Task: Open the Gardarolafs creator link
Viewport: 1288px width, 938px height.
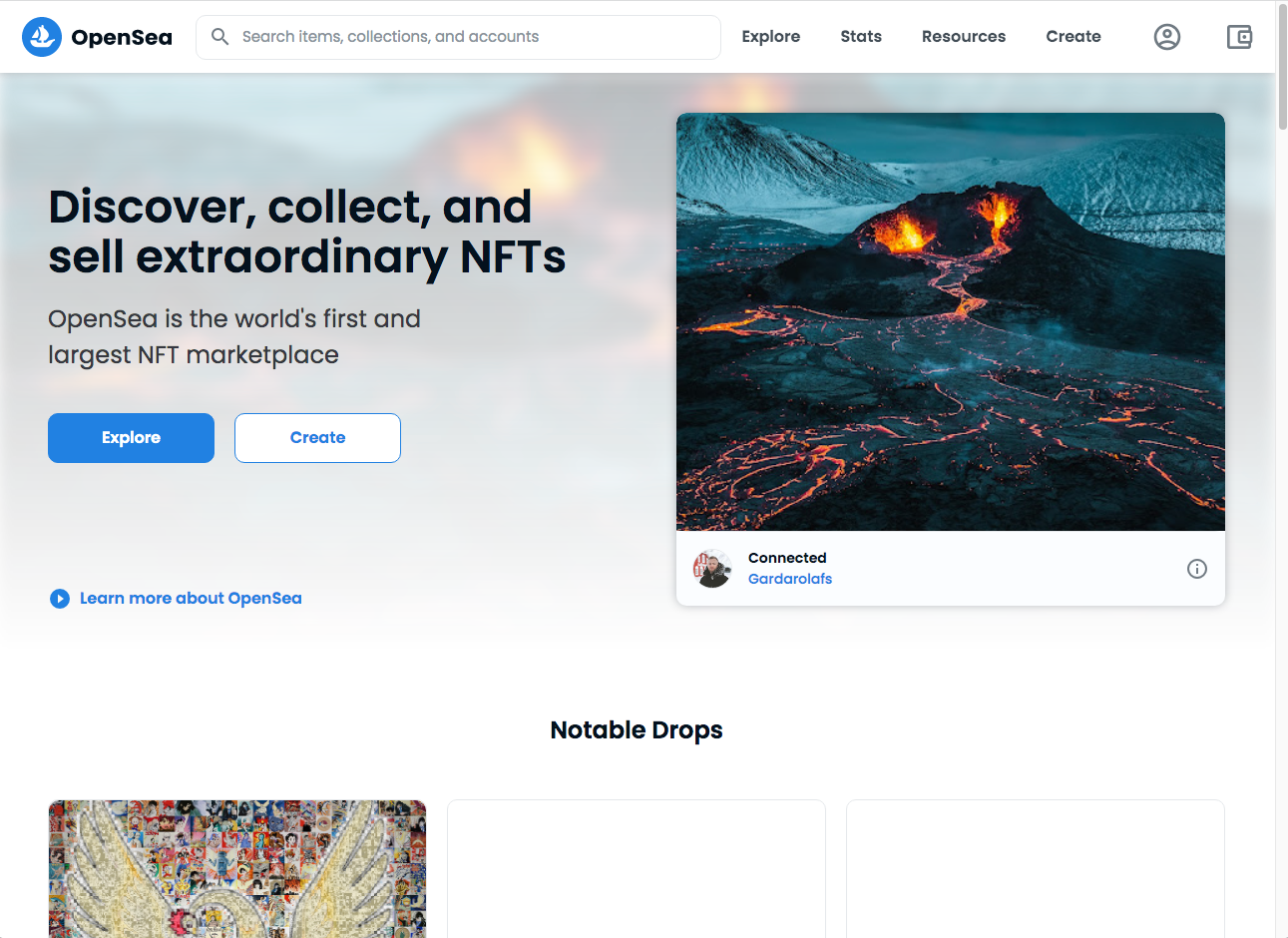Action: click(790, 579)
